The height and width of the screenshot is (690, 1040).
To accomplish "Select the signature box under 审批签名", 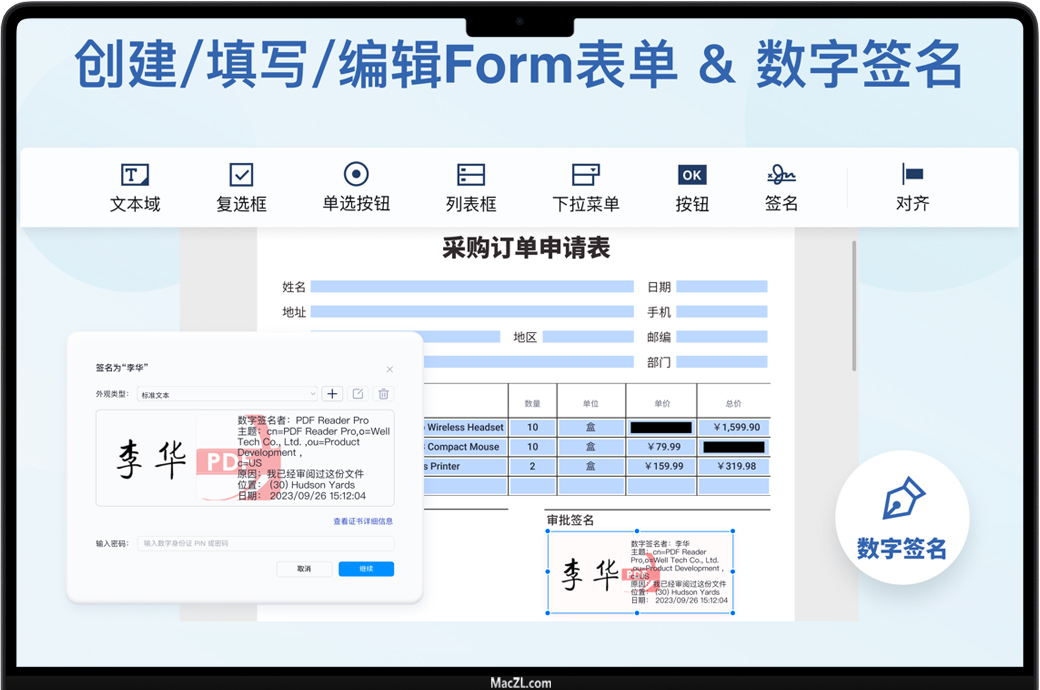I will pyautogui.click(x=640, y=572).
